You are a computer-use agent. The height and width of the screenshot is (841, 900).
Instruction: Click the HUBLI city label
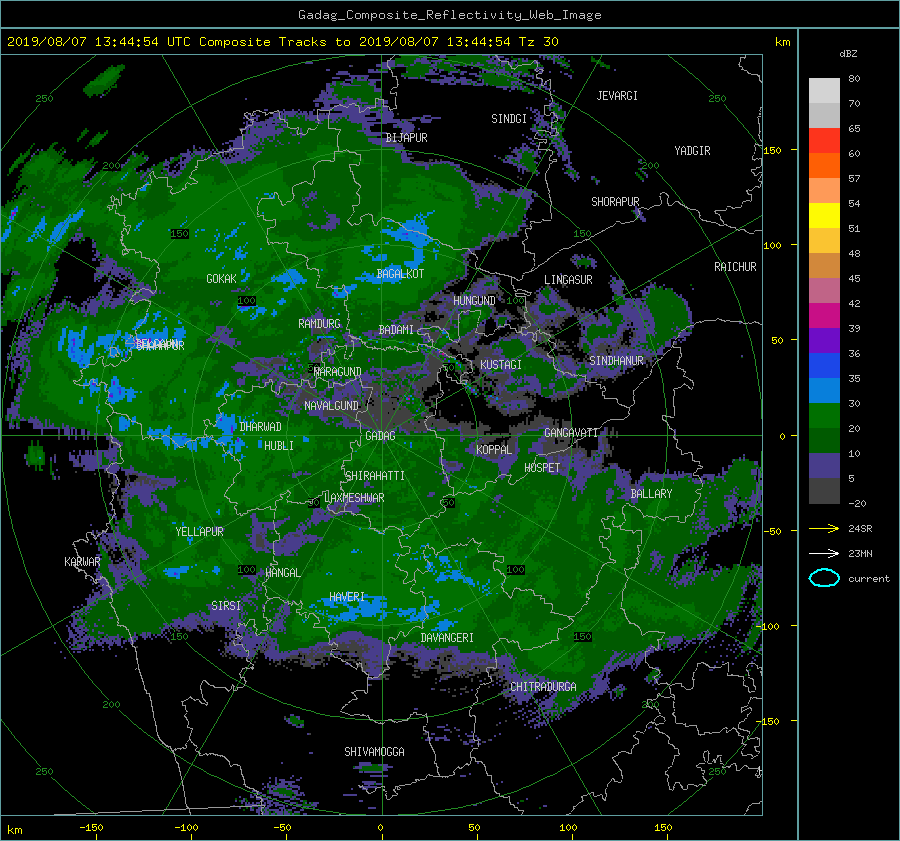click(278, 446)
